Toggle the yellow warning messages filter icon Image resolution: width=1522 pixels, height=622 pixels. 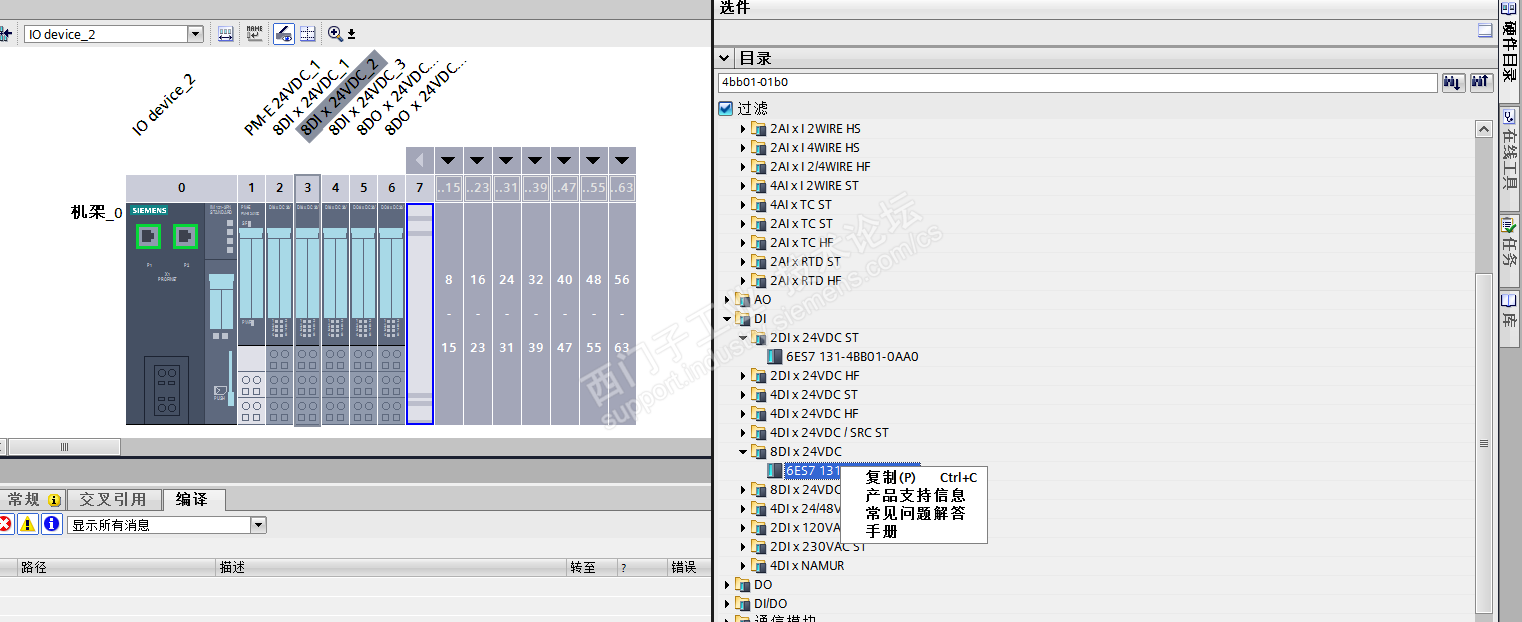[28, 524]
